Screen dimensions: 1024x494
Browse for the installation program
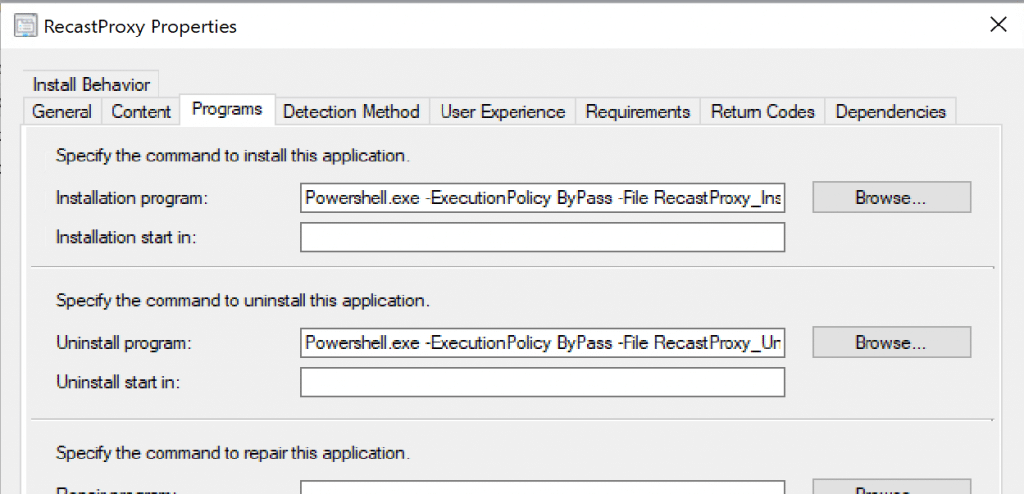[x=890, y=198]
